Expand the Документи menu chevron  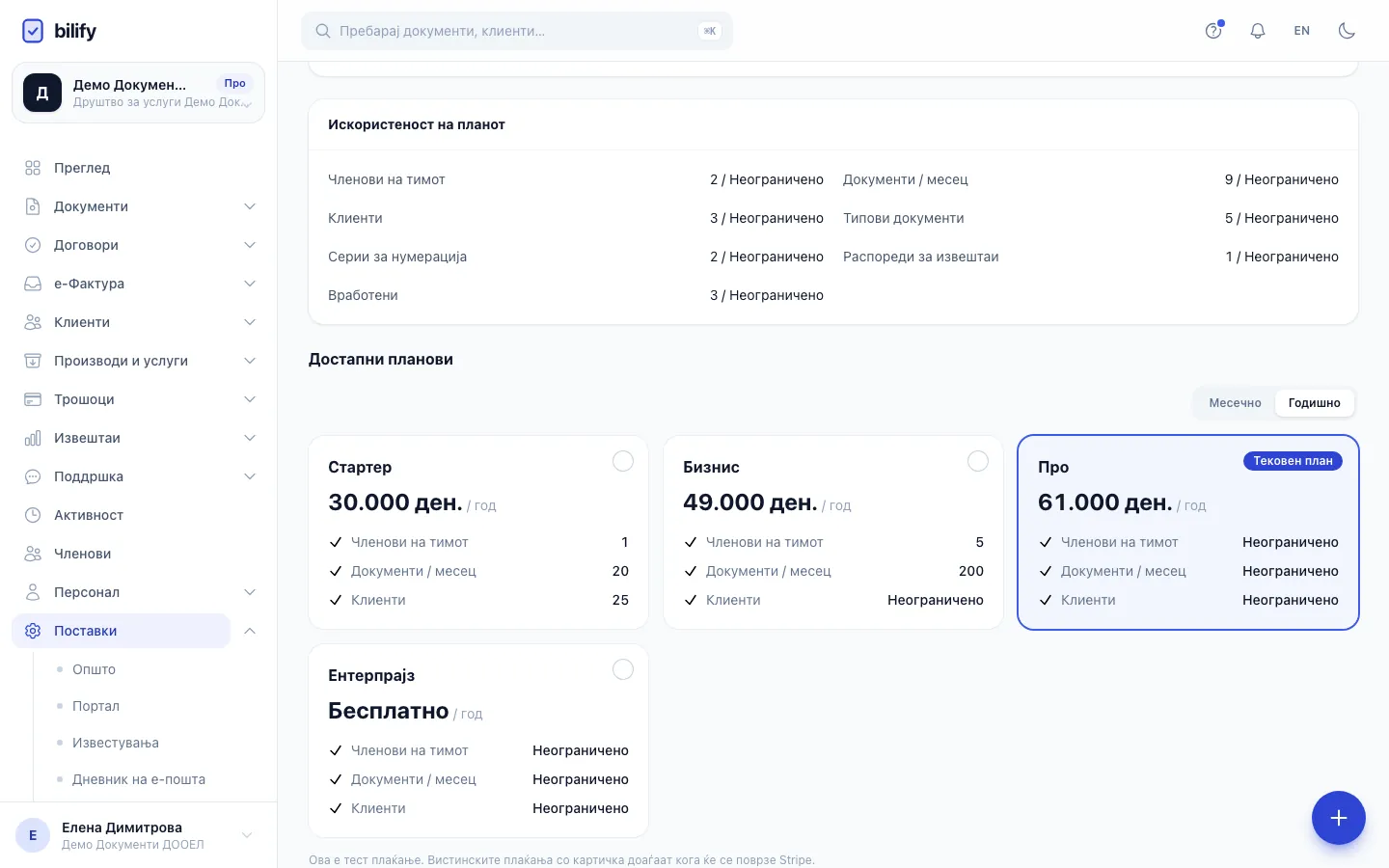(250, 206)
